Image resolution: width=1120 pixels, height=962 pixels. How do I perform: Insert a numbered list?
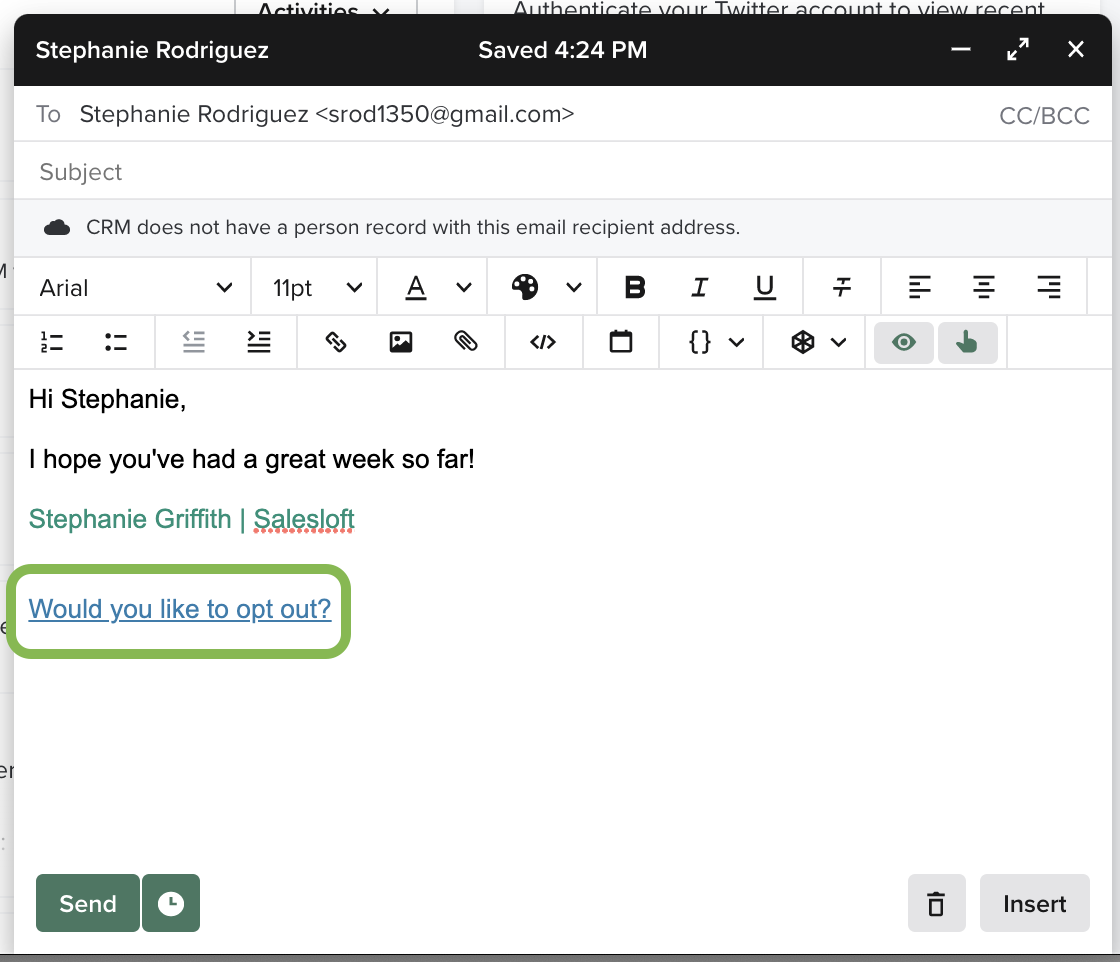[52, 342]
